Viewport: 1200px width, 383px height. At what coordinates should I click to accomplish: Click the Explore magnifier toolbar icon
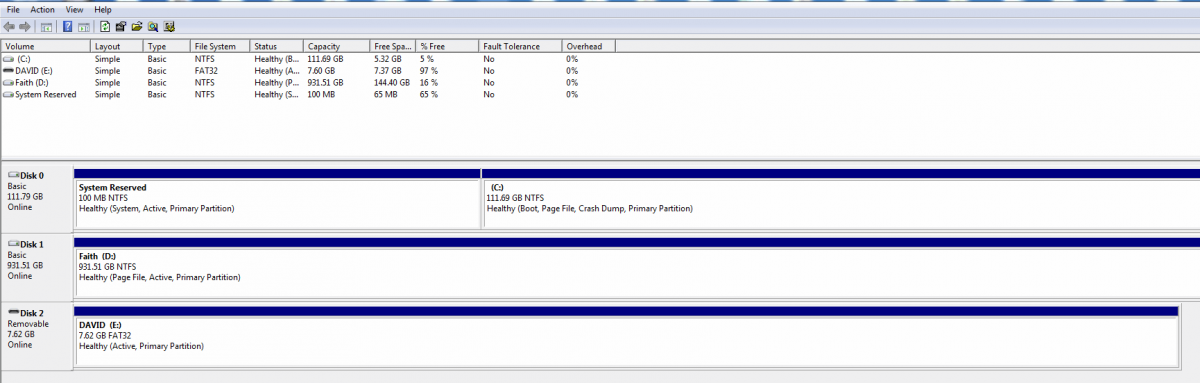(x=153, y=26)
